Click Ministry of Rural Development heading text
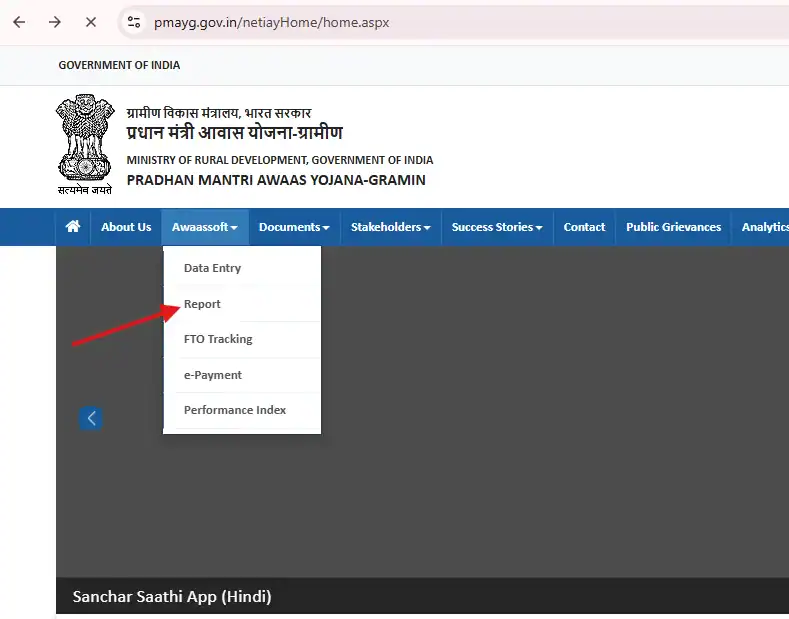The height and width of the screenshot is (619, 789). point(280,160)
